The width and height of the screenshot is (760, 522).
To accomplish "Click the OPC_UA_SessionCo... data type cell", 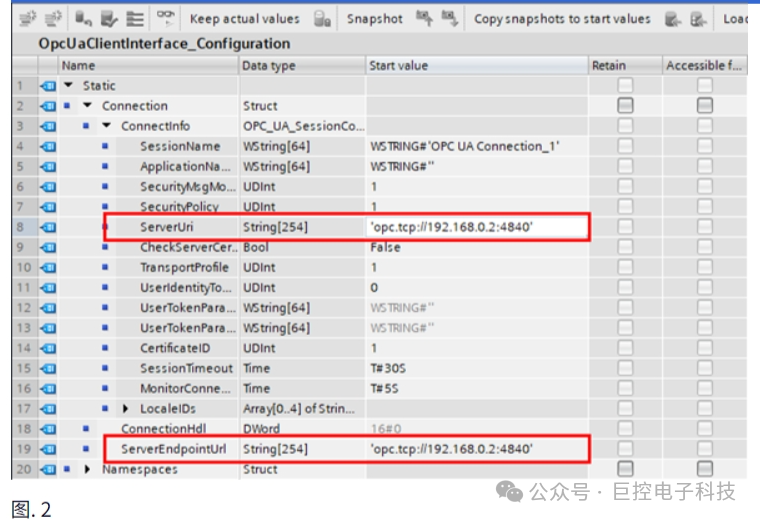I will click(x=303, y=126).
